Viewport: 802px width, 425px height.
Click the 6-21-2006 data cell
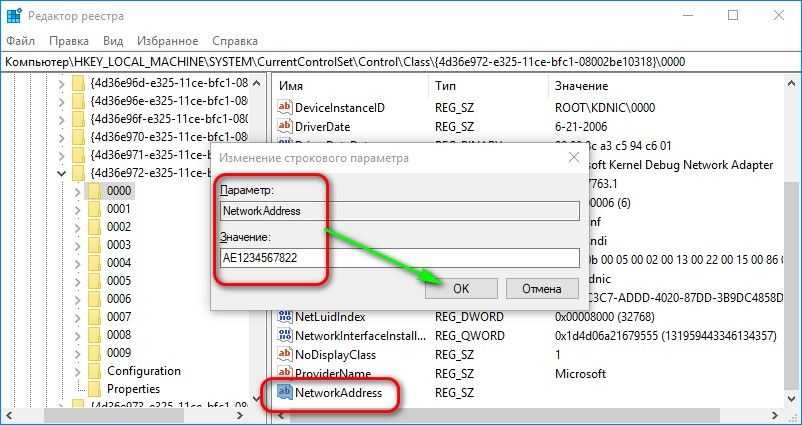(580, 126)
